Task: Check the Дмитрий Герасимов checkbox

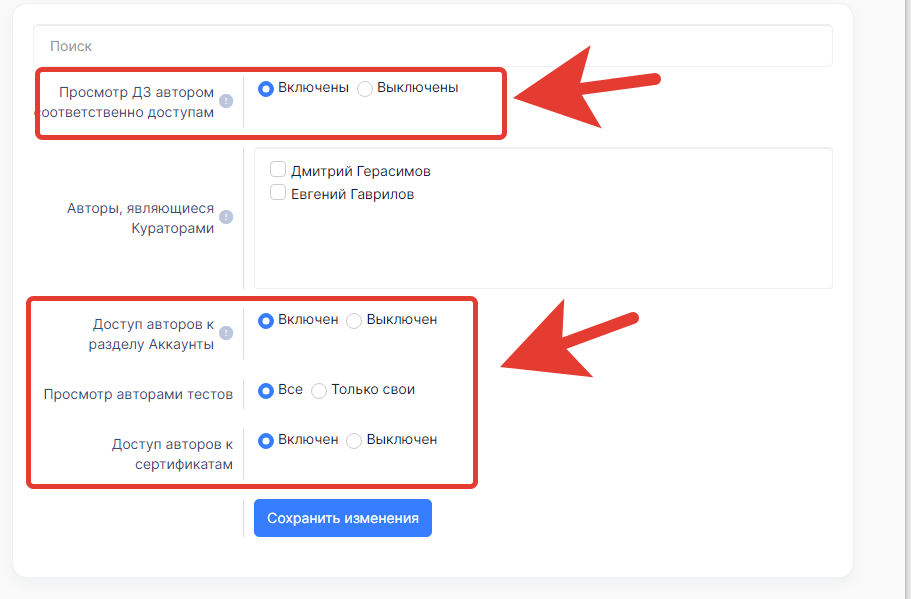Action: point(278,169)
